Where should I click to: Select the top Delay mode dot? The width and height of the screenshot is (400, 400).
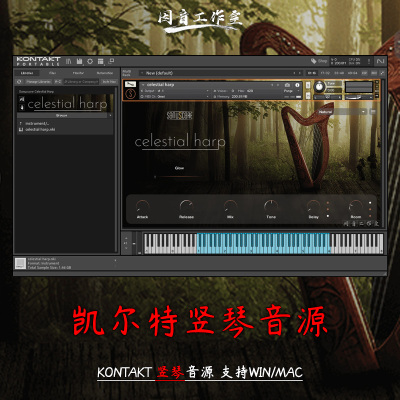328,203
